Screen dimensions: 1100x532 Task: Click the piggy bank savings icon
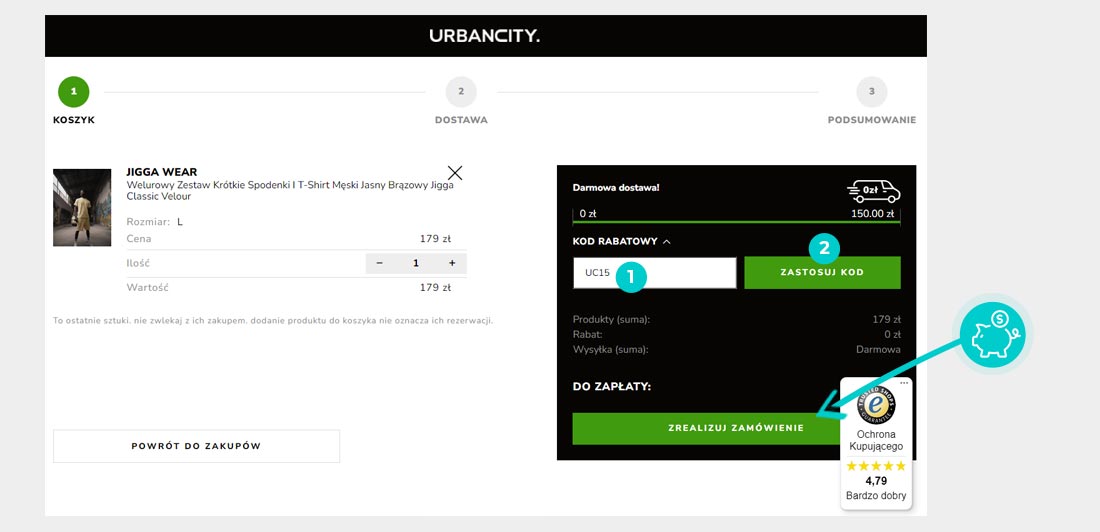click(992, 336)
